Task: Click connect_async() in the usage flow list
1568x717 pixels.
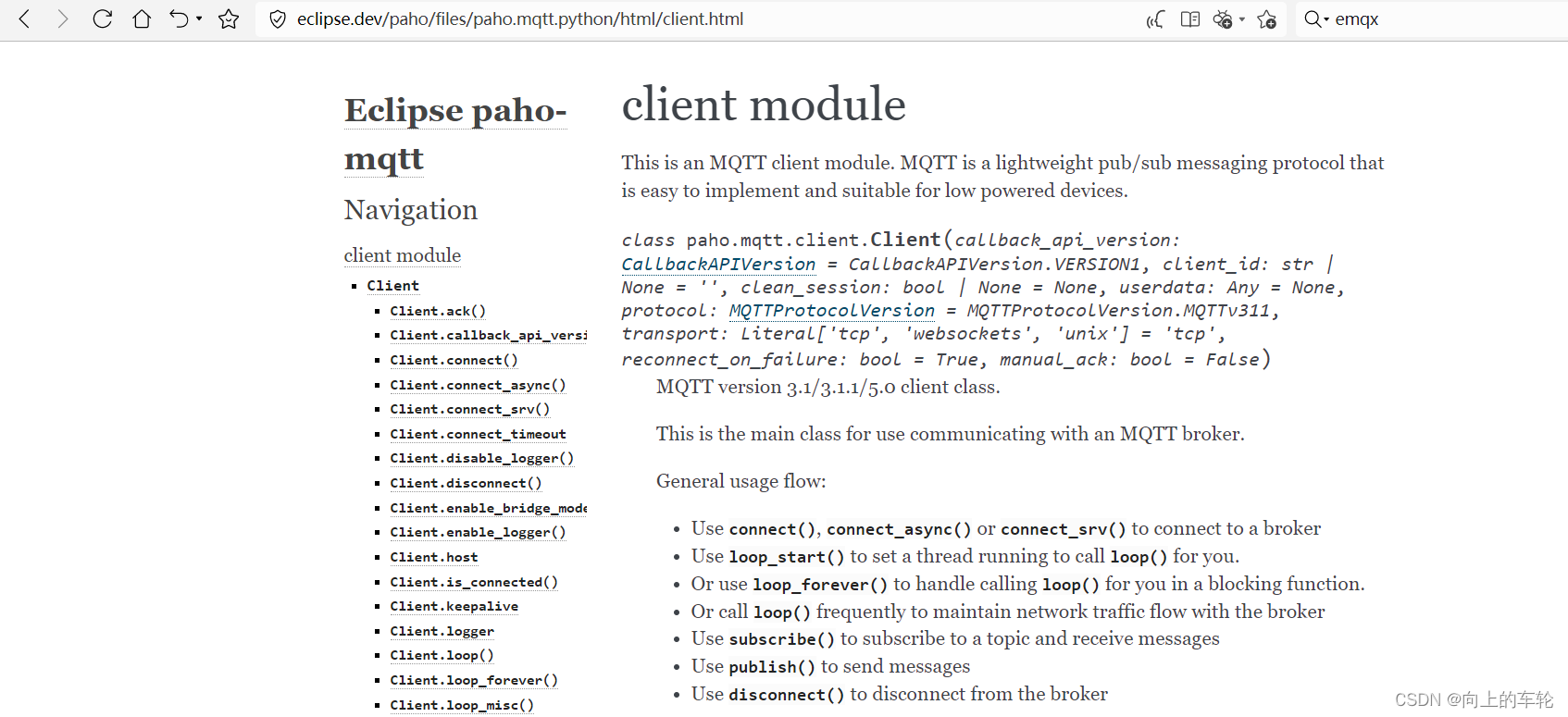Action: (899, 529)
